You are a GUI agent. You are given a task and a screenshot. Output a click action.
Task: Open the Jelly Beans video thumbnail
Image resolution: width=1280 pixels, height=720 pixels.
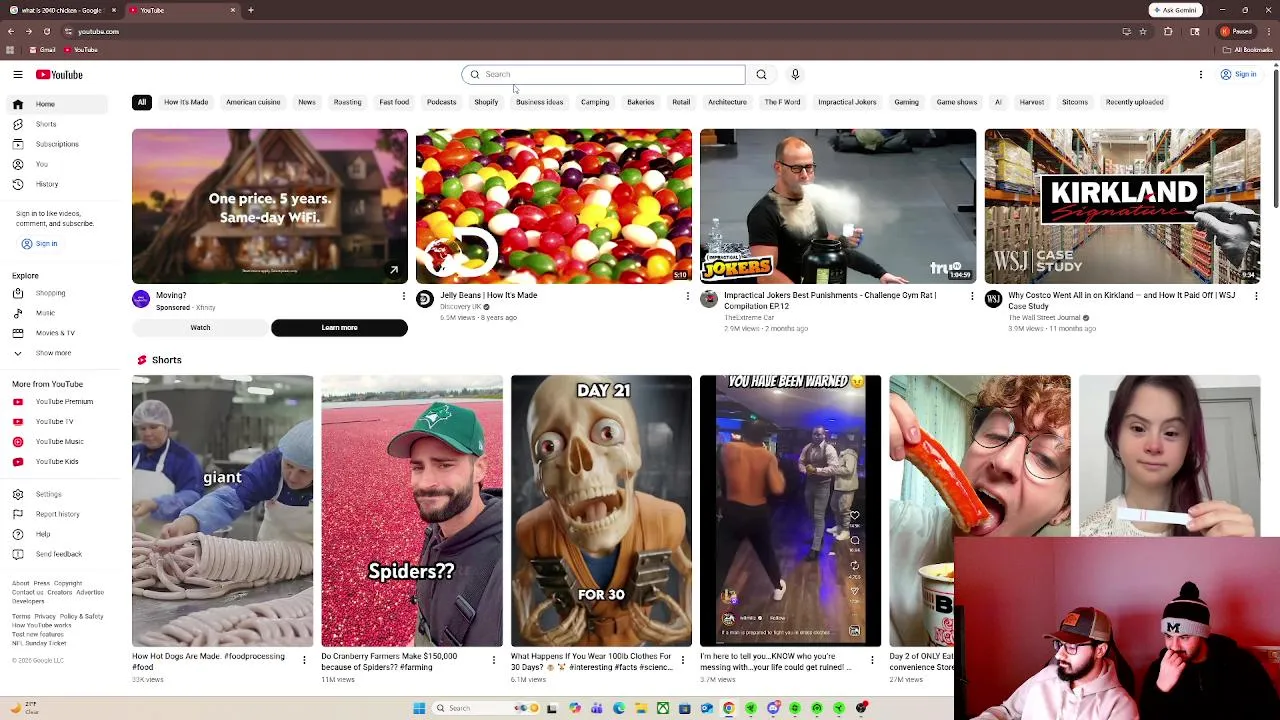(x=553, y=206)
